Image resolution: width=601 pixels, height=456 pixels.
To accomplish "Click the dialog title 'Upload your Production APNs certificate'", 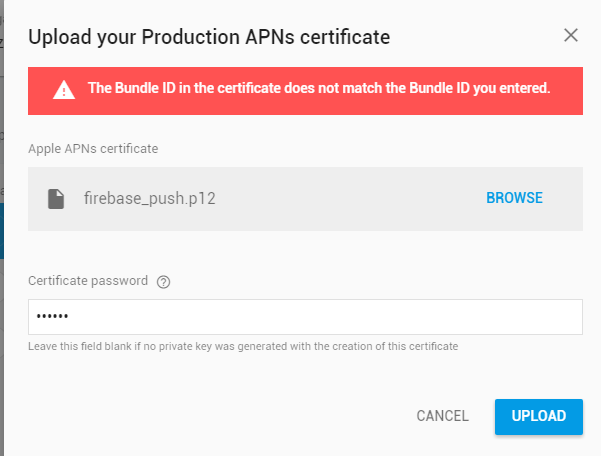I will (x=209, y=37).
